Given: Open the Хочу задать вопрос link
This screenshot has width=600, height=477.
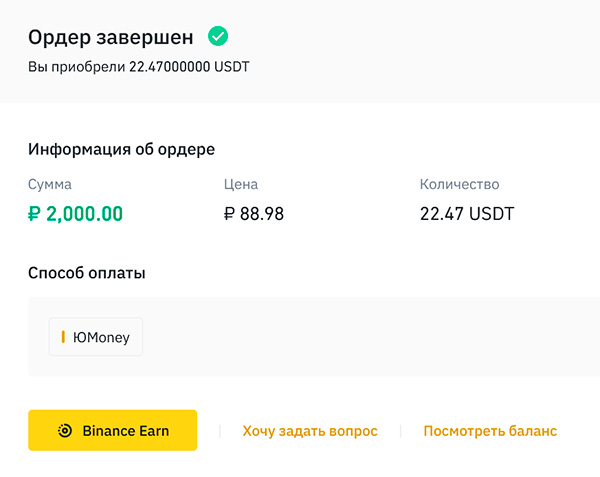Looking at the screenshot, I should (x=310, y=431).
